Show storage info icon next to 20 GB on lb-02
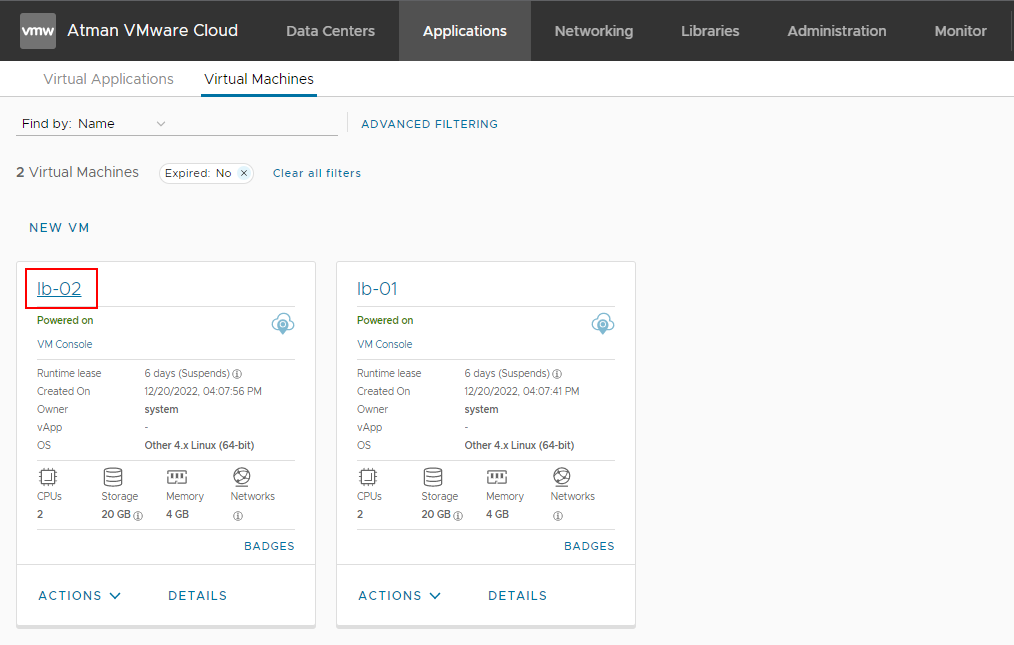 click(x=138, y=516)
